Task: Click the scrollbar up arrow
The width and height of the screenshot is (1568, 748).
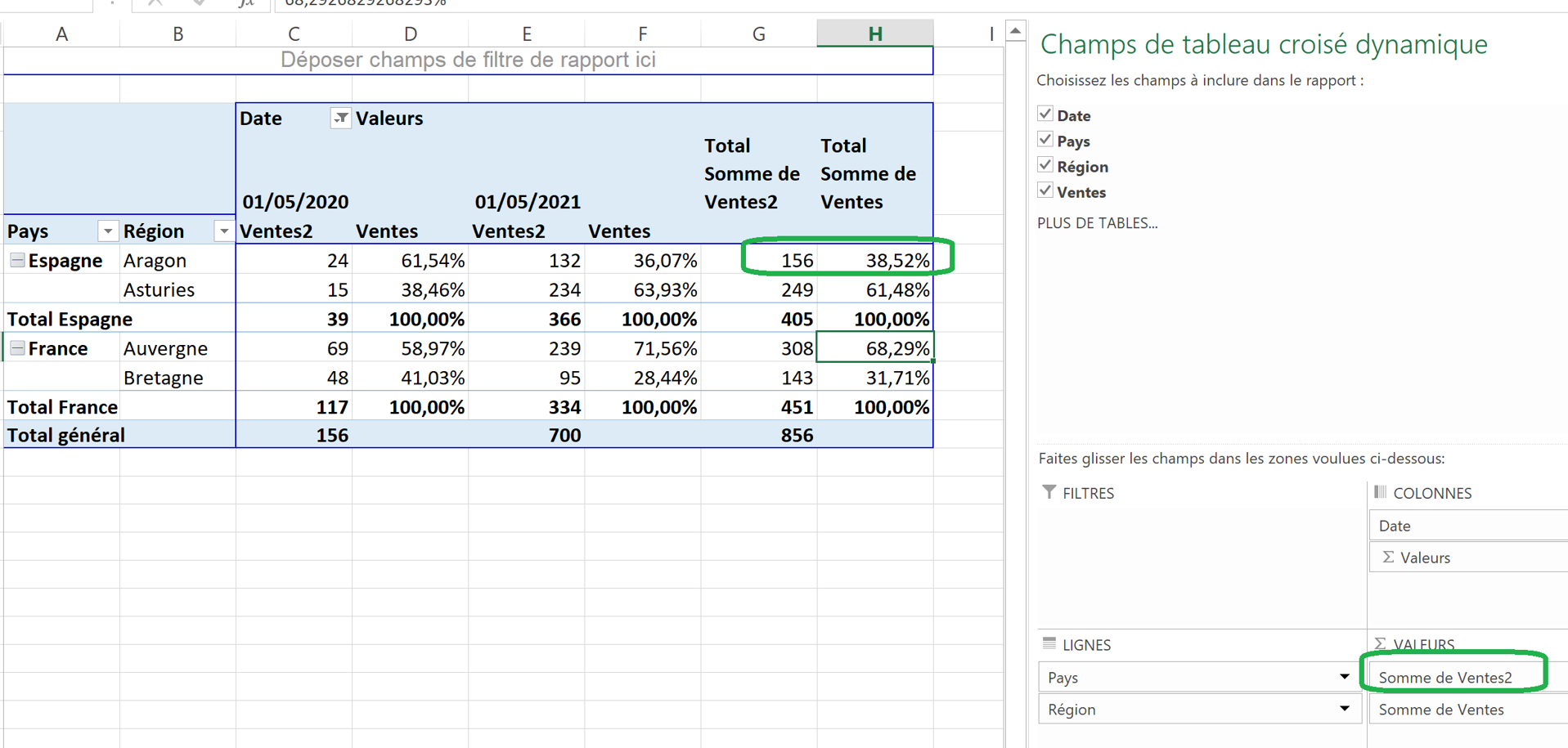Action: coord(1015,29)
